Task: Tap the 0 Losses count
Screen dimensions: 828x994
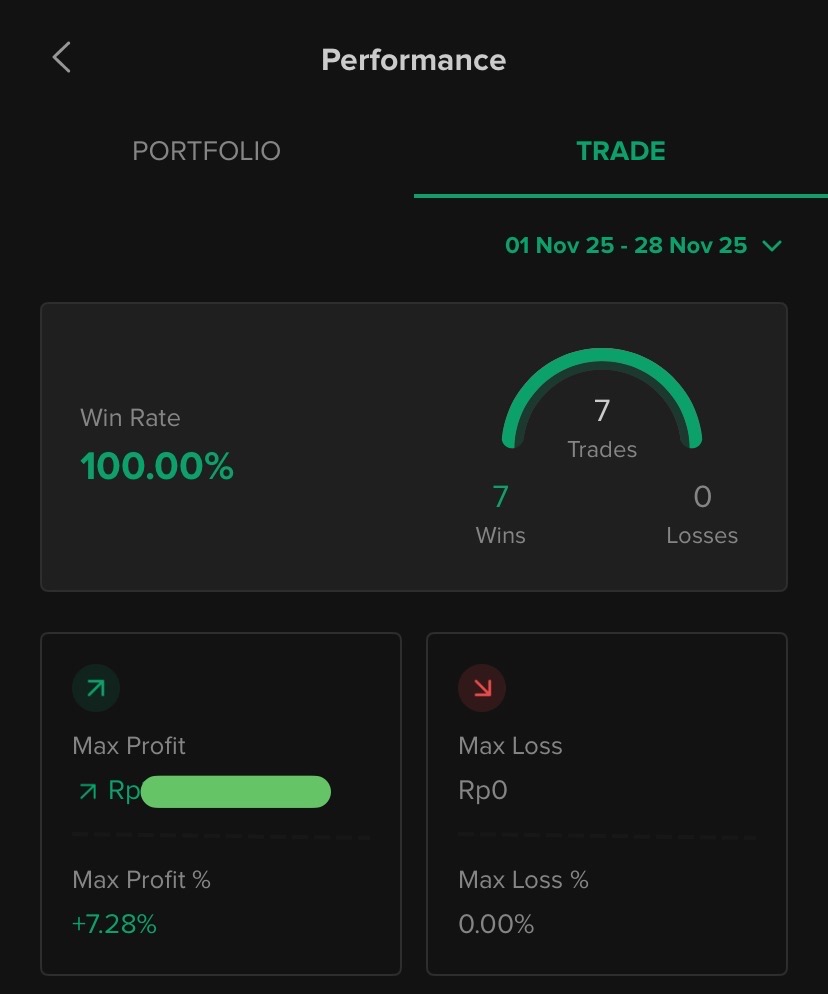Action: [x=702, y=497]
